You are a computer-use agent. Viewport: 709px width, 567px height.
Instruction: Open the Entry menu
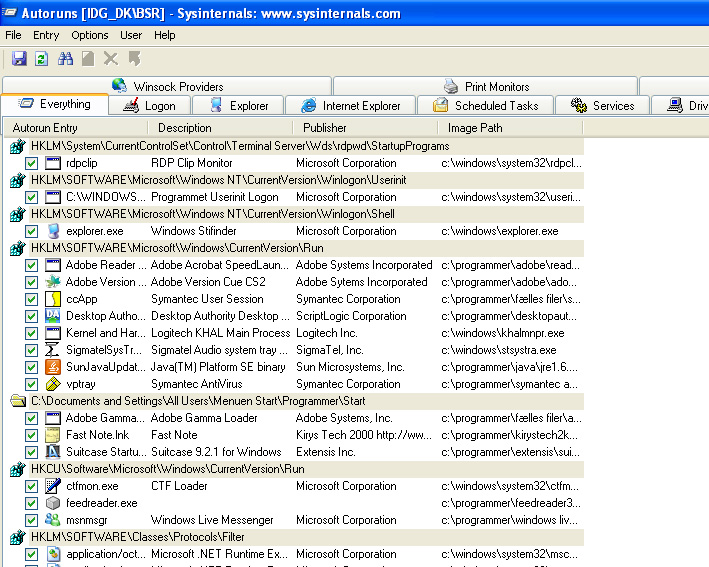(46, 35)
